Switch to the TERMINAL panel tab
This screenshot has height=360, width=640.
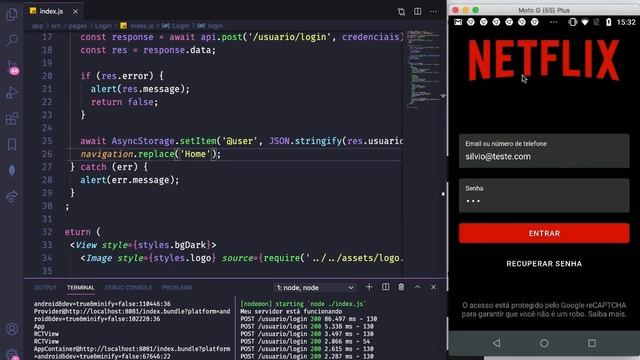point(80,288)
